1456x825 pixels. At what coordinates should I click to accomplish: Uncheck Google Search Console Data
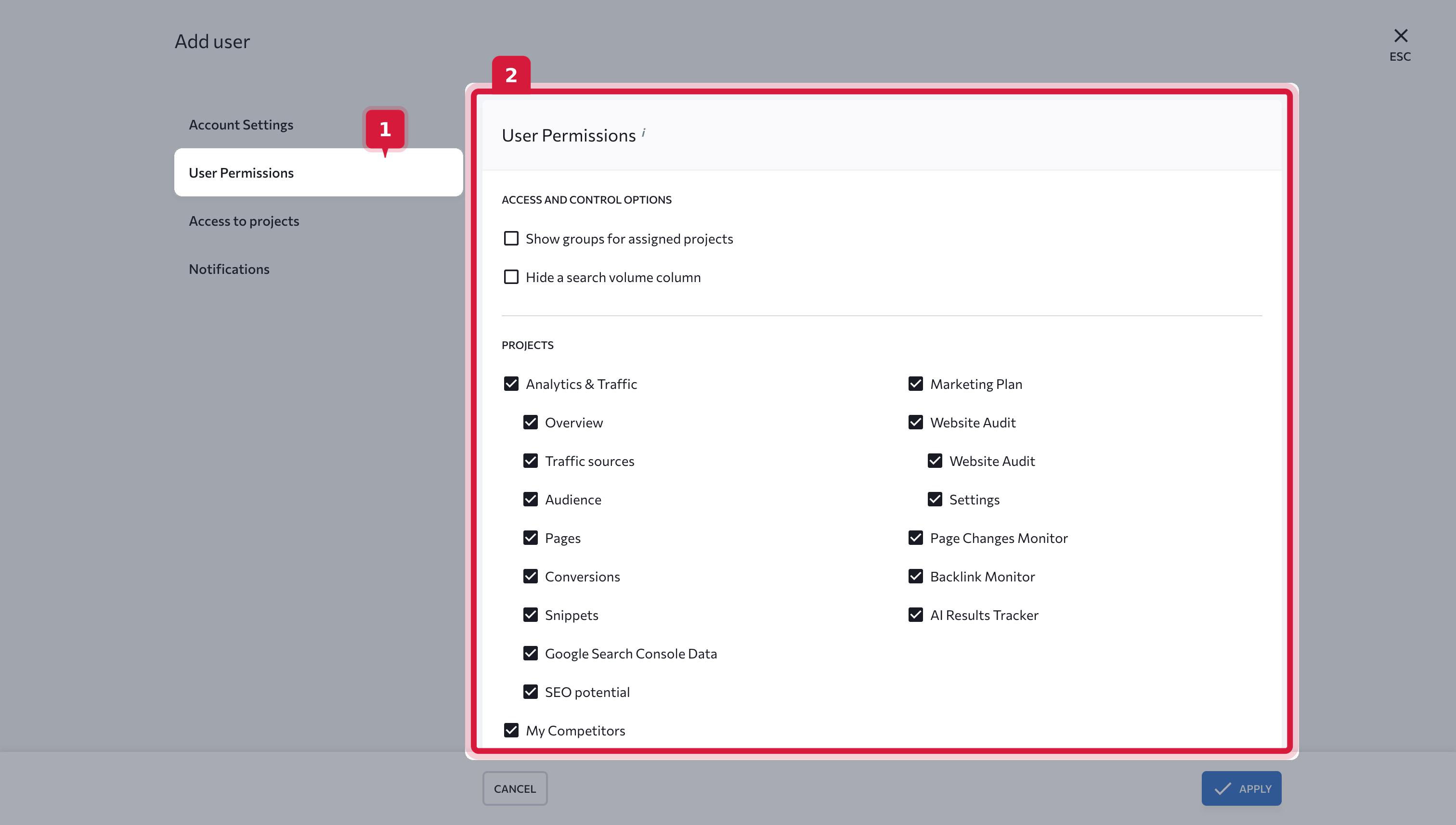click(531, 653)
